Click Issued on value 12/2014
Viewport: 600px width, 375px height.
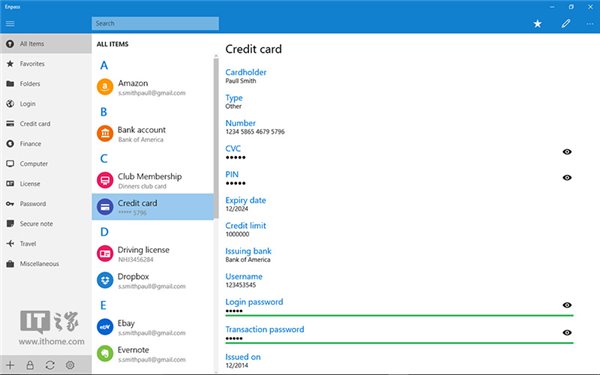236,365
